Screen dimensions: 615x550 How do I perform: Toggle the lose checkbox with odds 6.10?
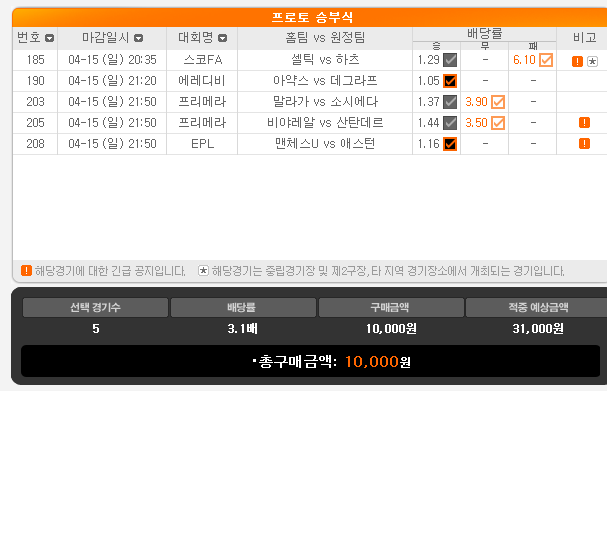coord(546,60)
